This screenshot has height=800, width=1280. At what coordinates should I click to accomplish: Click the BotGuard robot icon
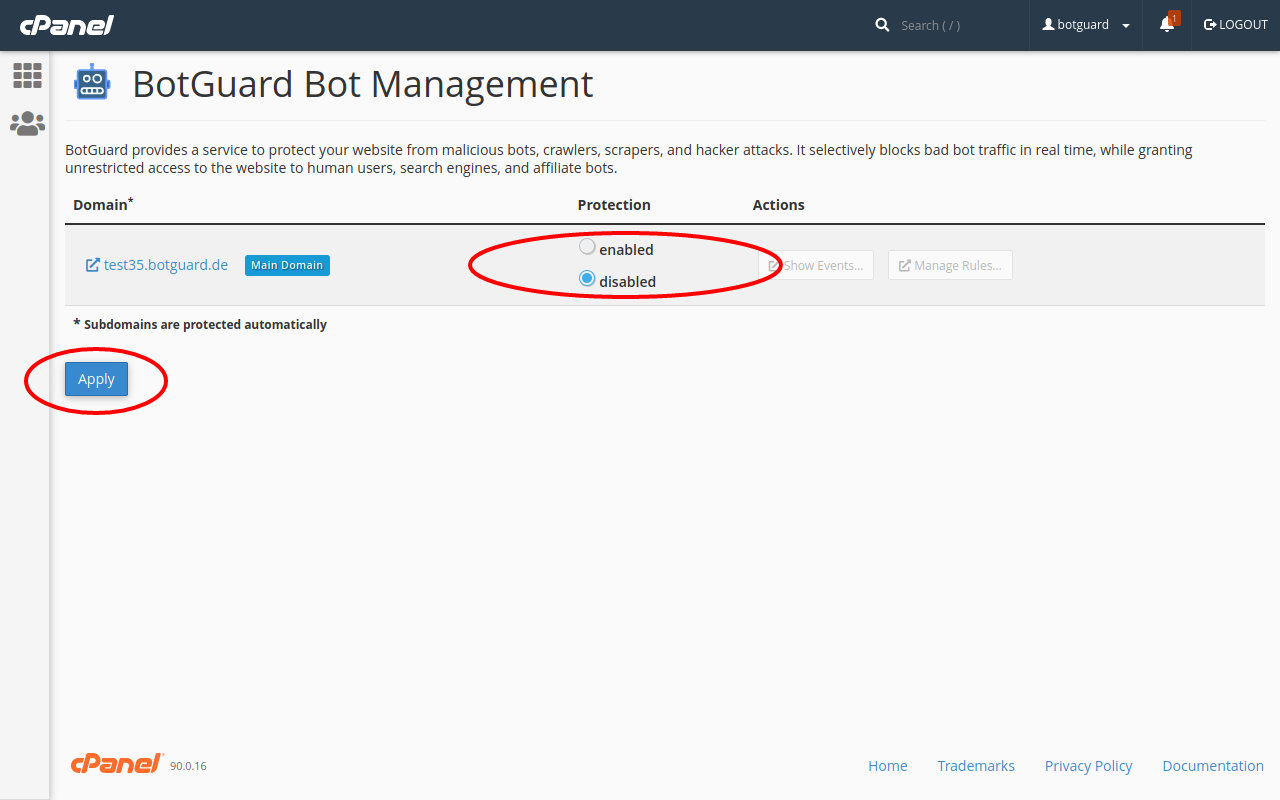pos(92,83)
